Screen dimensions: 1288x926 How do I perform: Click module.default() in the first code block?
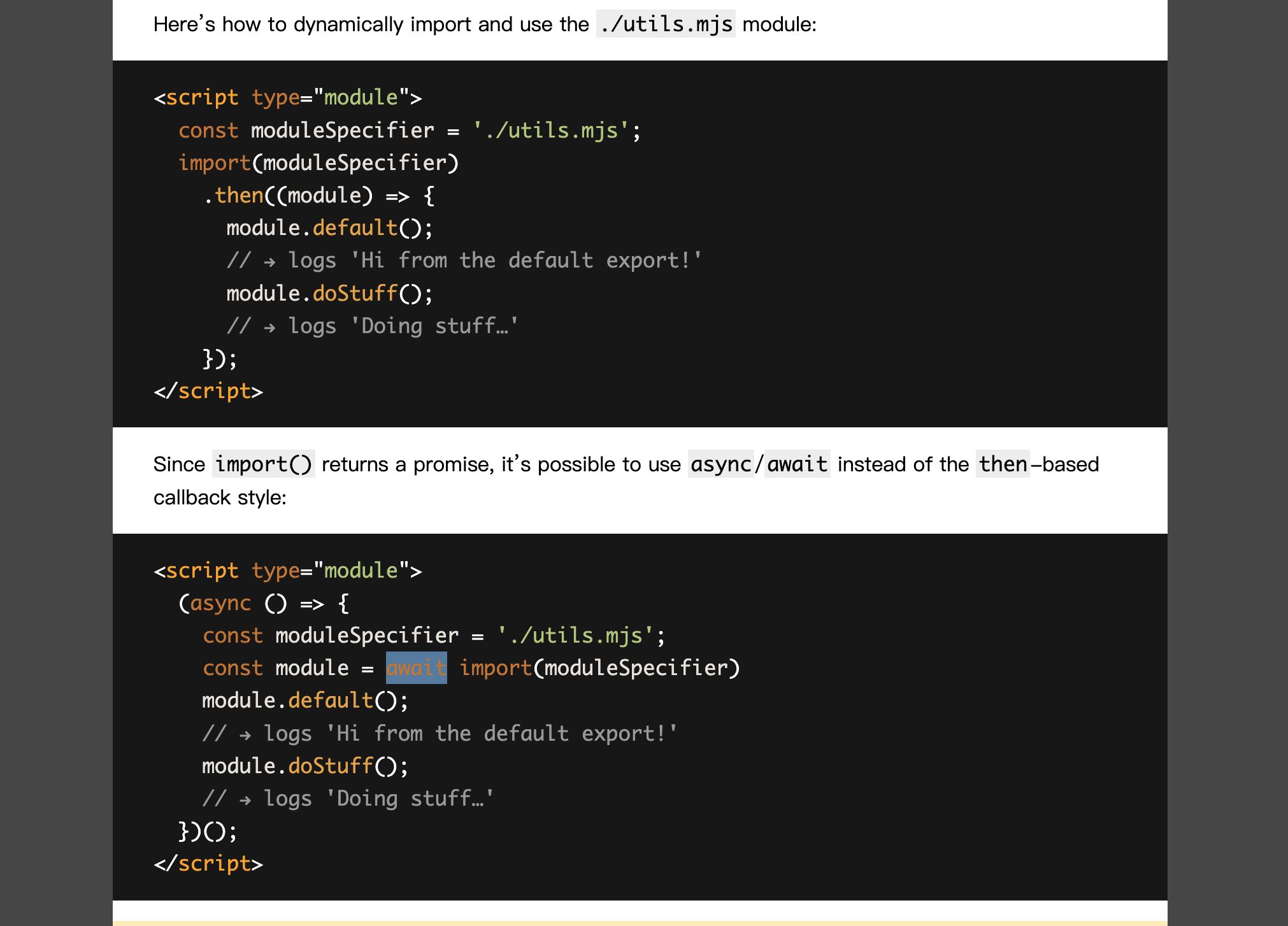point(329,228)
